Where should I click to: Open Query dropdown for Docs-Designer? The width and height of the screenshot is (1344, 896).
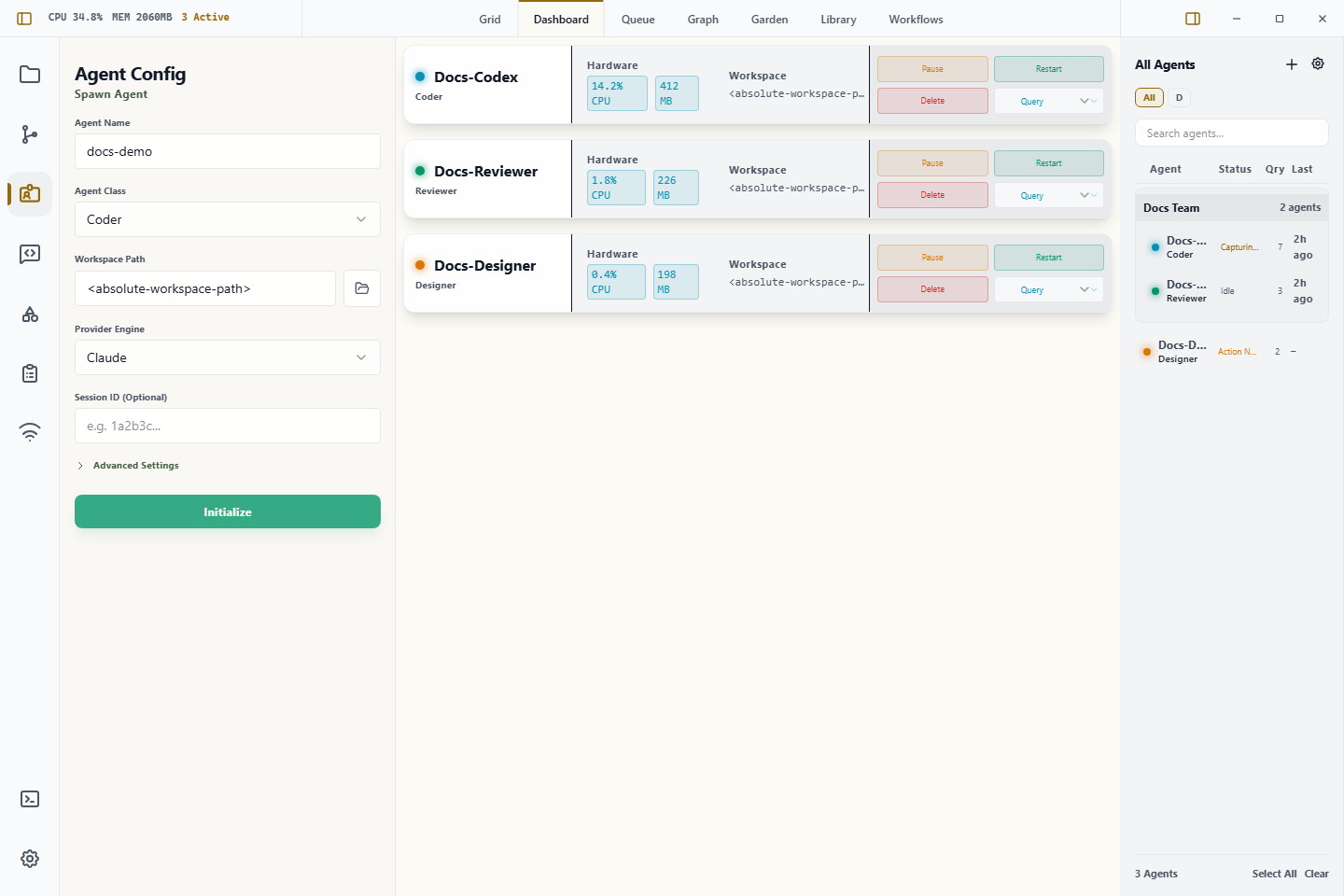point(1049,289)
